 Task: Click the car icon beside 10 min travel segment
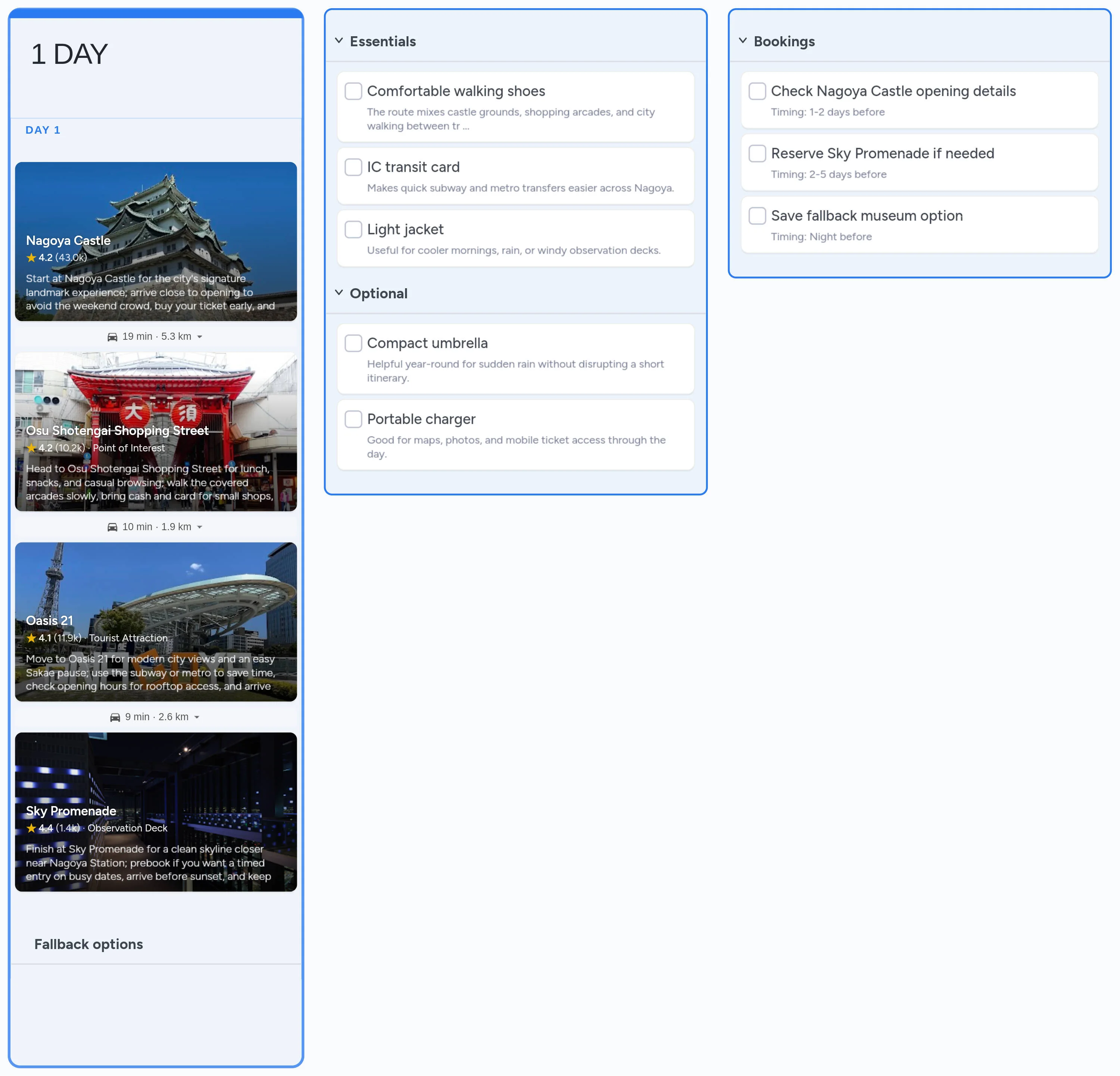113,526
